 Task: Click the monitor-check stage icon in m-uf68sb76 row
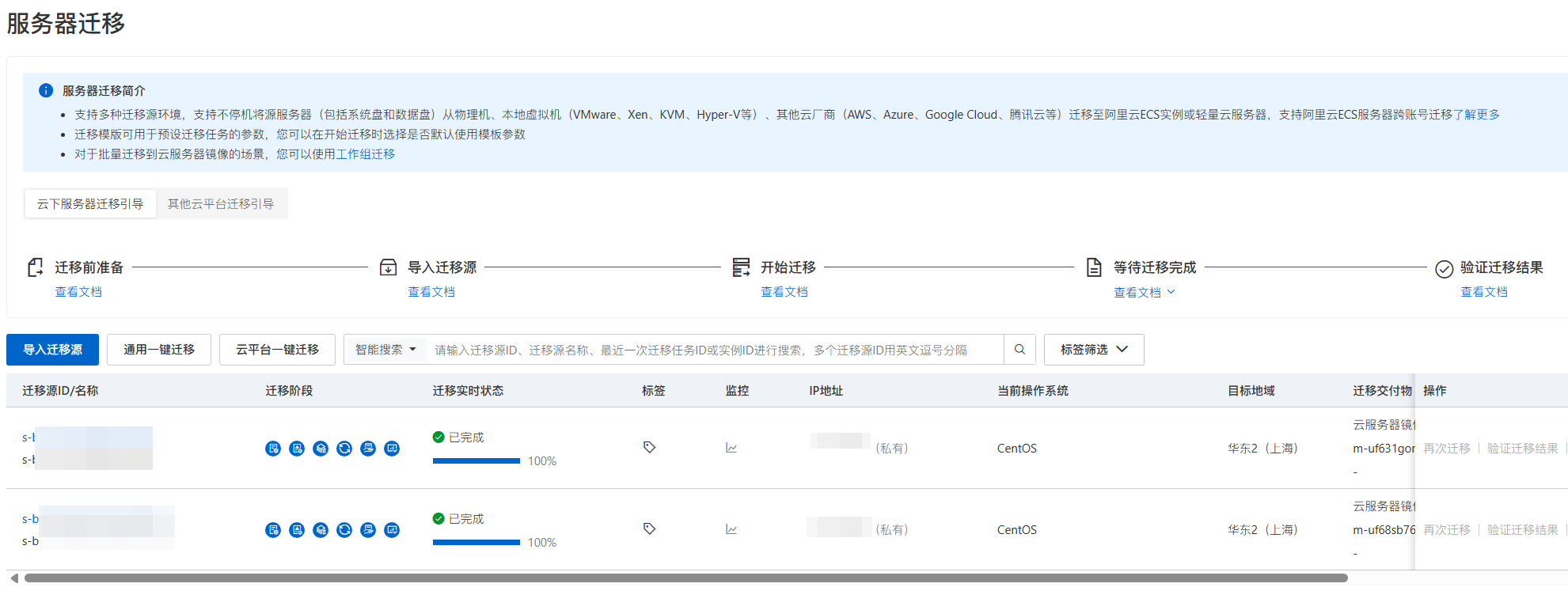coord(392,530)
